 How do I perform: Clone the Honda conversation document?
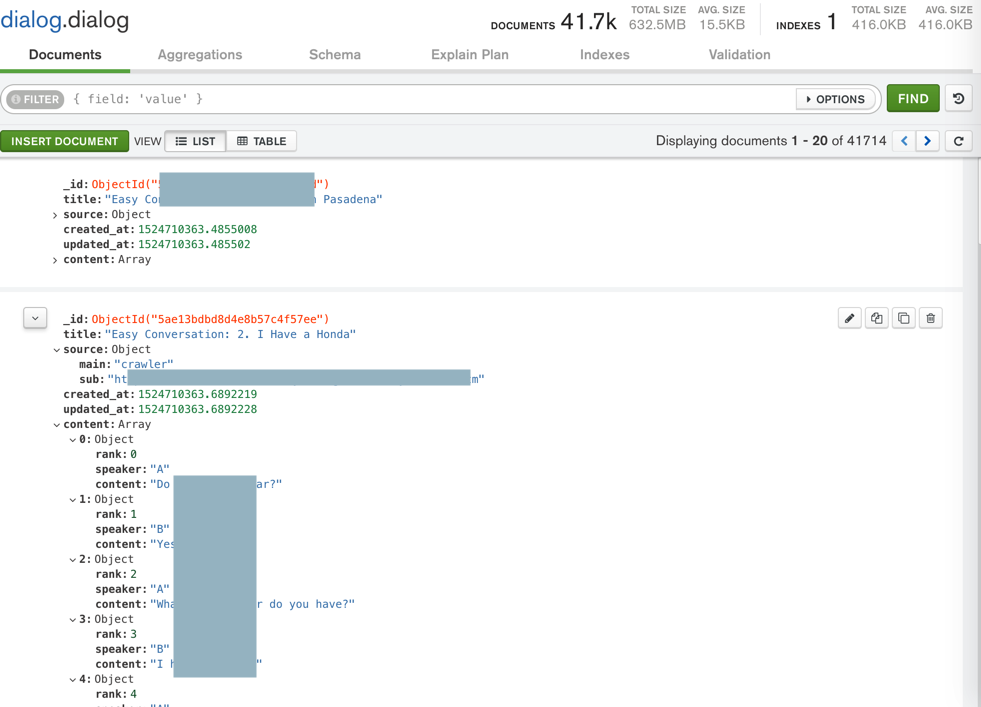click(904, 318)
